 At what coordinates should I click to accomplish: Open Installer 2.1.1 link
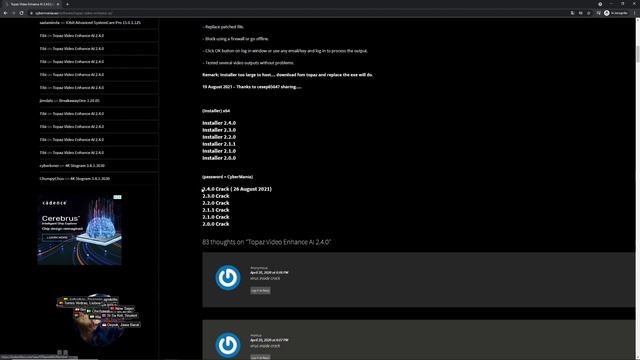point(219,144)
